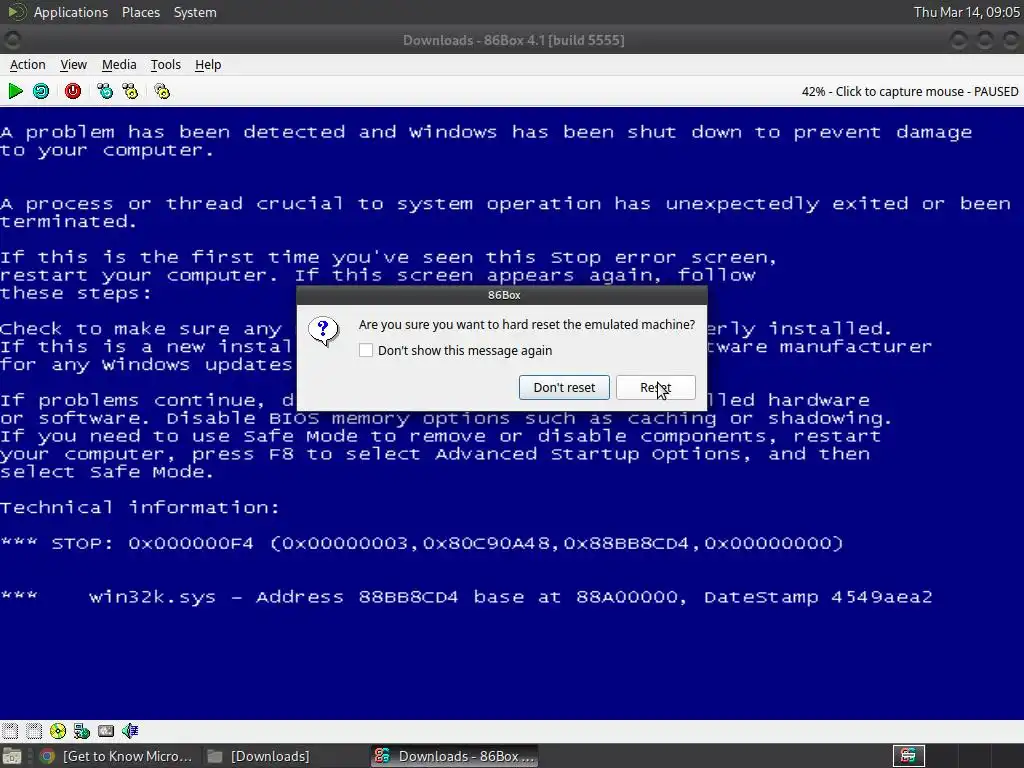
Task: Click the red ACPI shutdown power icon
Action: click(x=72, y=91)
